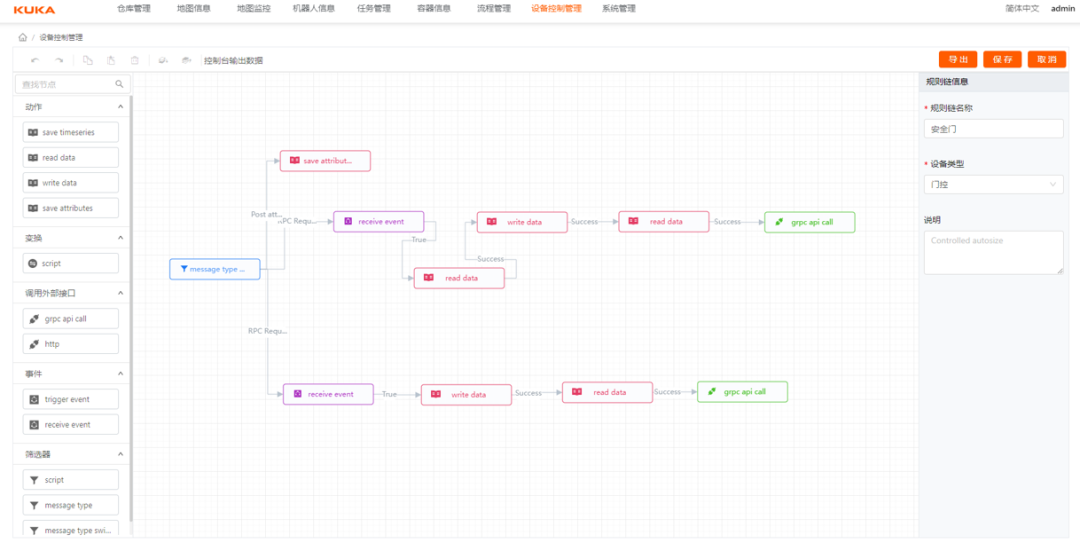Viewport: 1080px width, 543px height.
Task: Click the undo arrow in the toolbar
Action: (x=35, y=60)
